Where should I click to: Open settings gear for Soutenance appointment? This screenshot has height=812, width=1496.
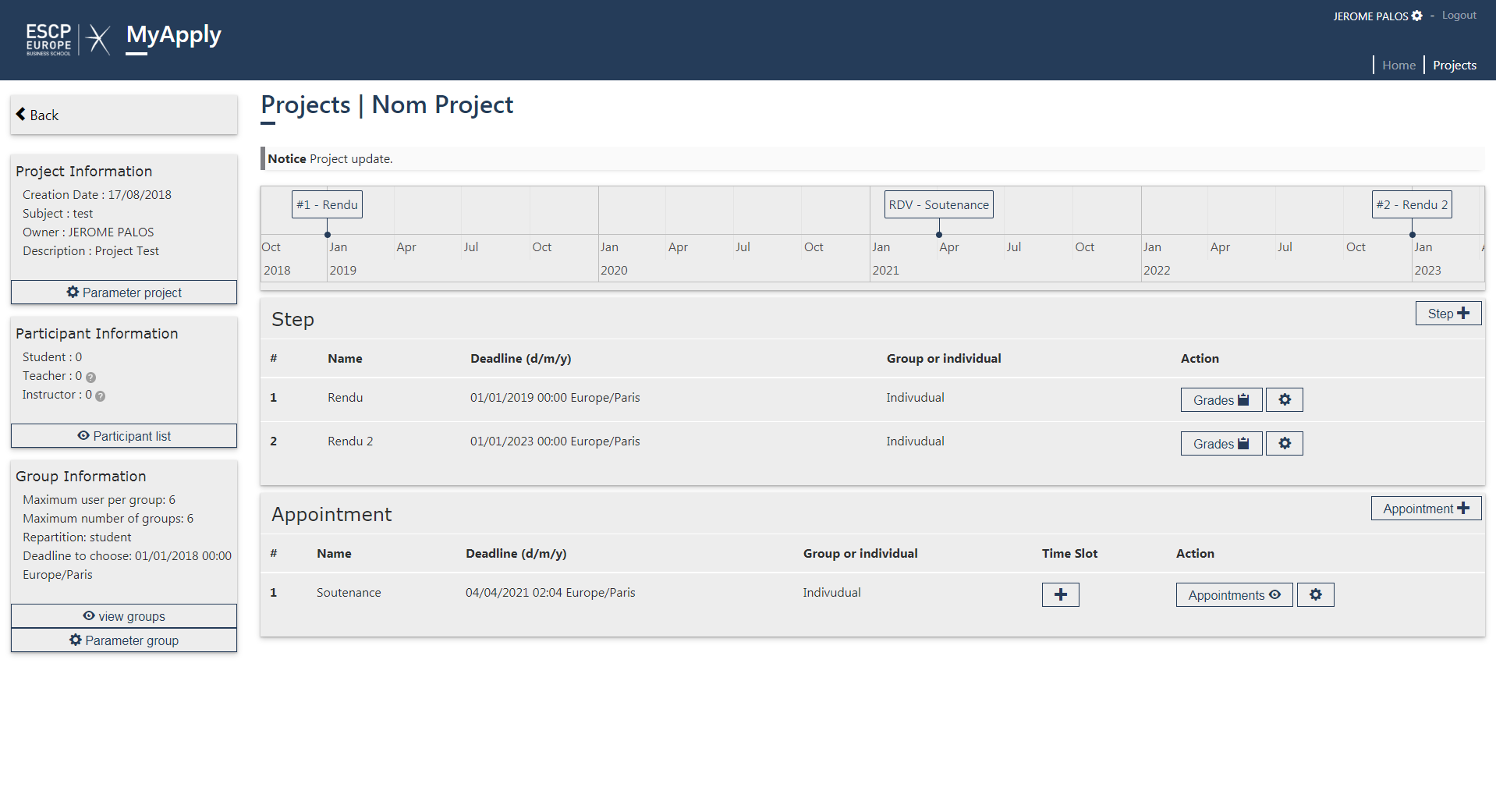1315,594
